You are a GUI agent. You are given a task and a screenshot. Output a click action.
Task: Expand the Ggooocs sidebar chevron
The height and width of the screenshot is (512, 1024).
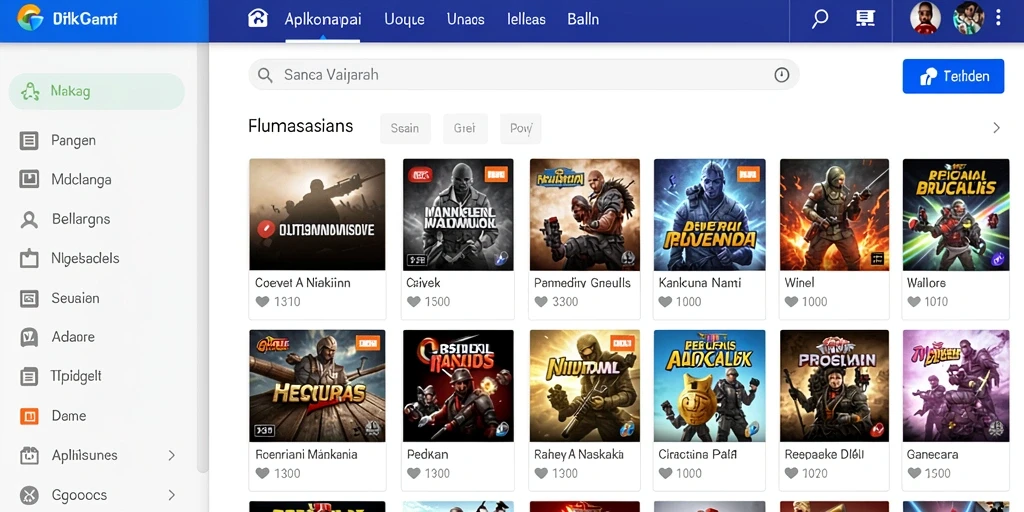(172, 495)
